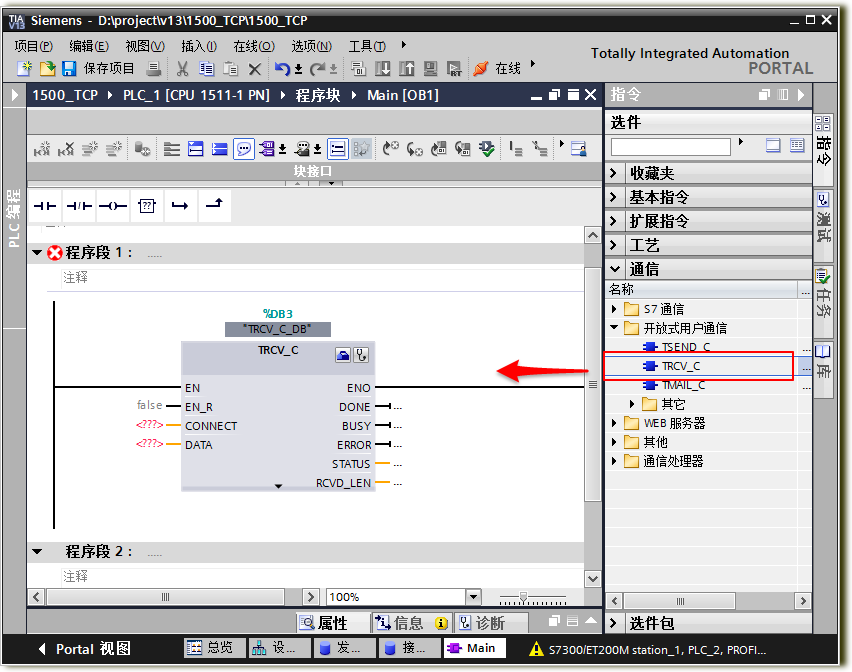Click the compile check icon in editor toolbar
This screenshot has width=852, height=672.
487,149
